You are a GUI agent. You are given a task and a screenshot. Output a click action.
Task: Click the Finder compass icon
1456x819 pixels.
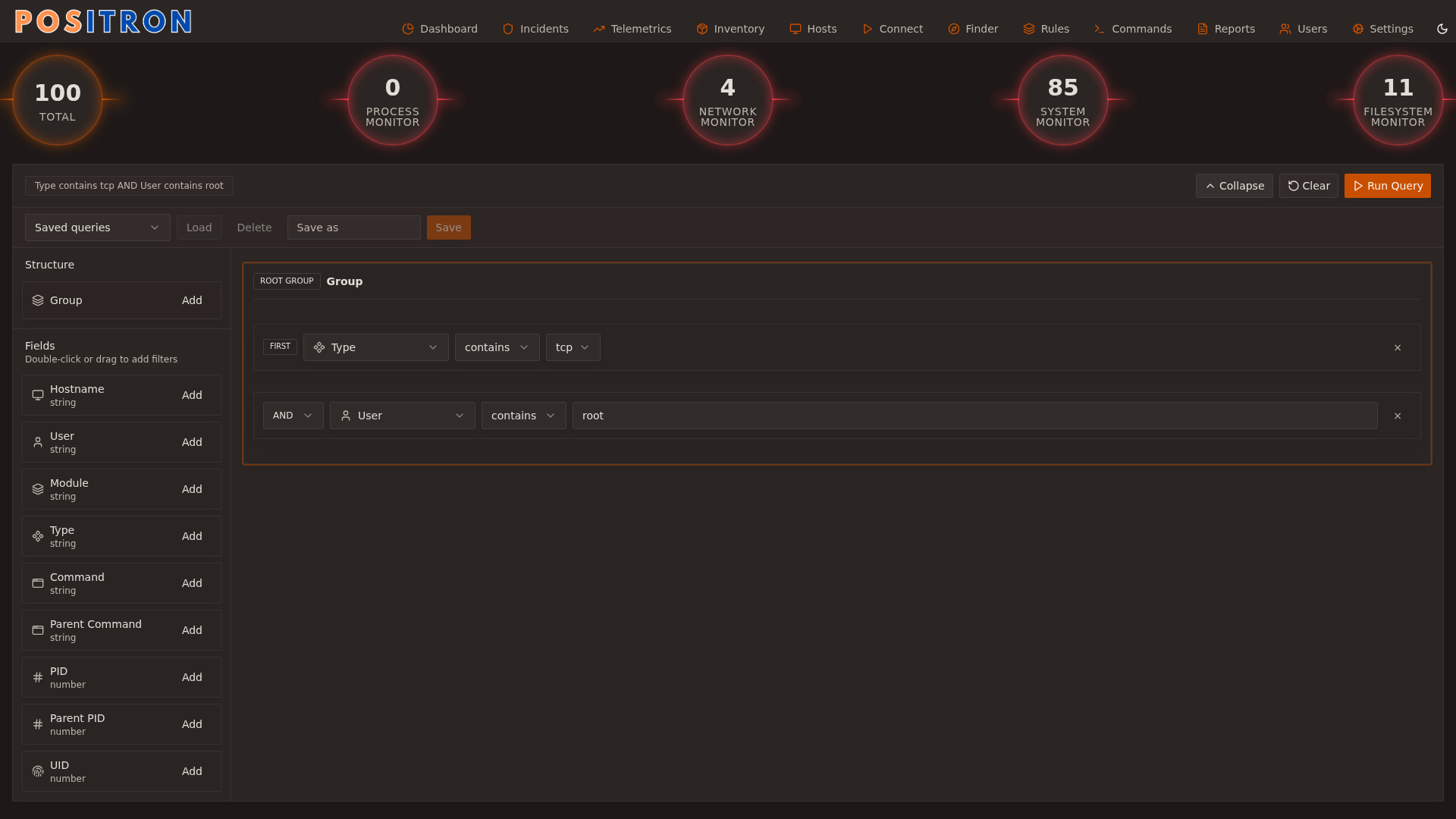[x=952, y=29]
